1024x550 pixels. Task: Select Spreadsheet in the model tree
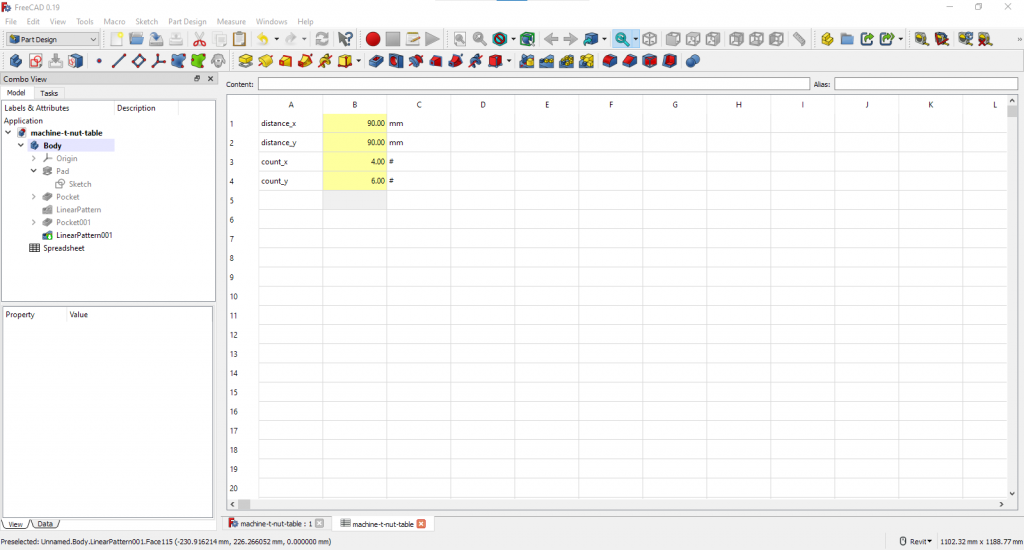(63, 248)
